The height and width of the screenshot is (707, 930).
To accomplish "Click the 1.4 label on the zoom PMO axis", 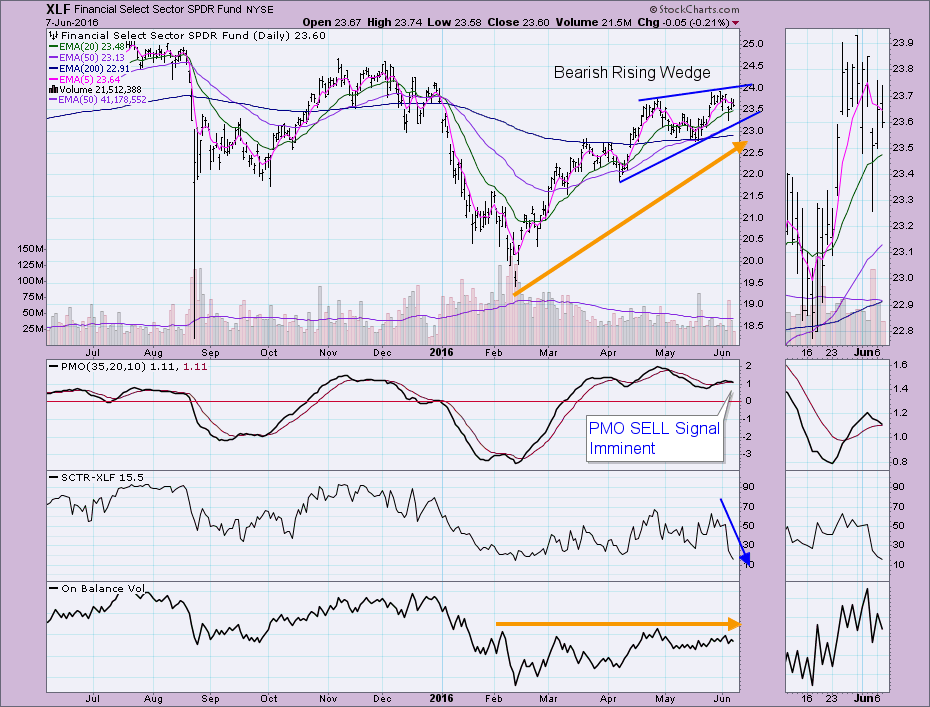I will point(900,389).
